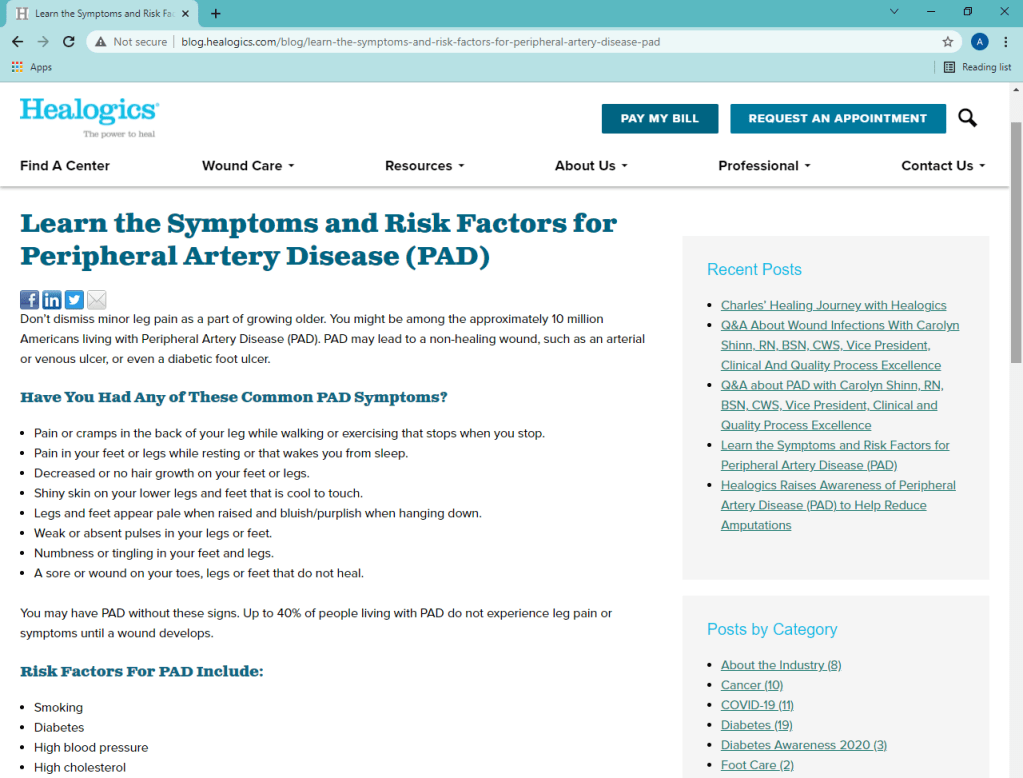Share article by email envelope icon
The height and width of the screenshot is (778, 1023).
(96, 299)
